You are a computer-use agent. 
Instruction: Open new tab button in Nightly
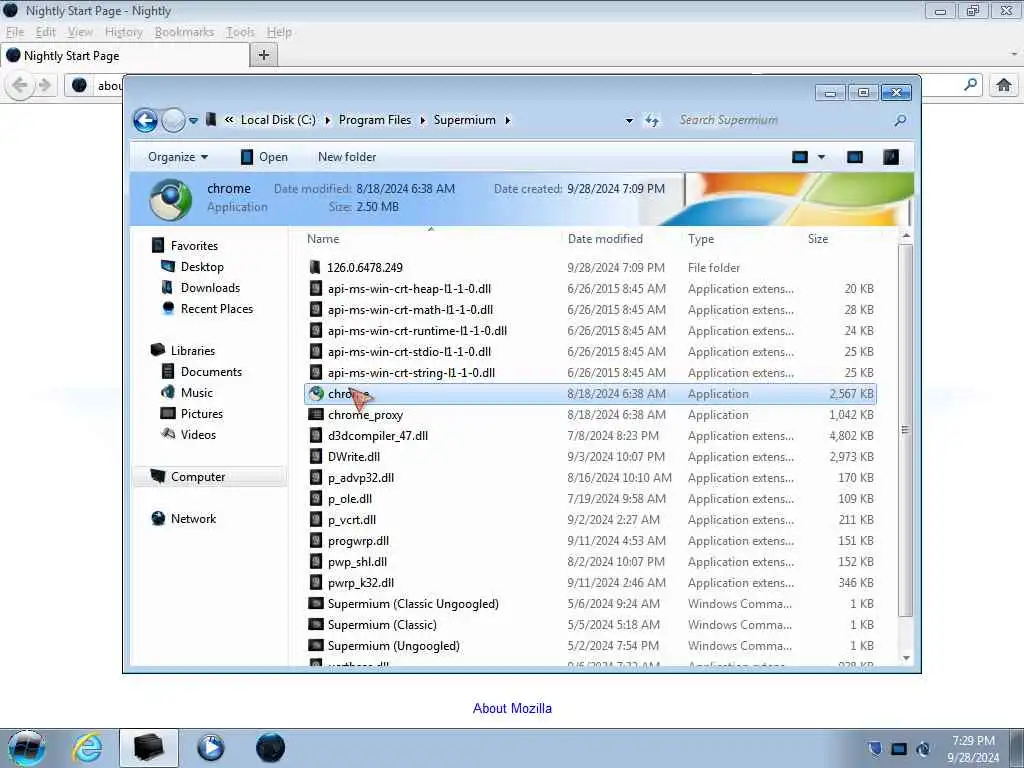264,56
